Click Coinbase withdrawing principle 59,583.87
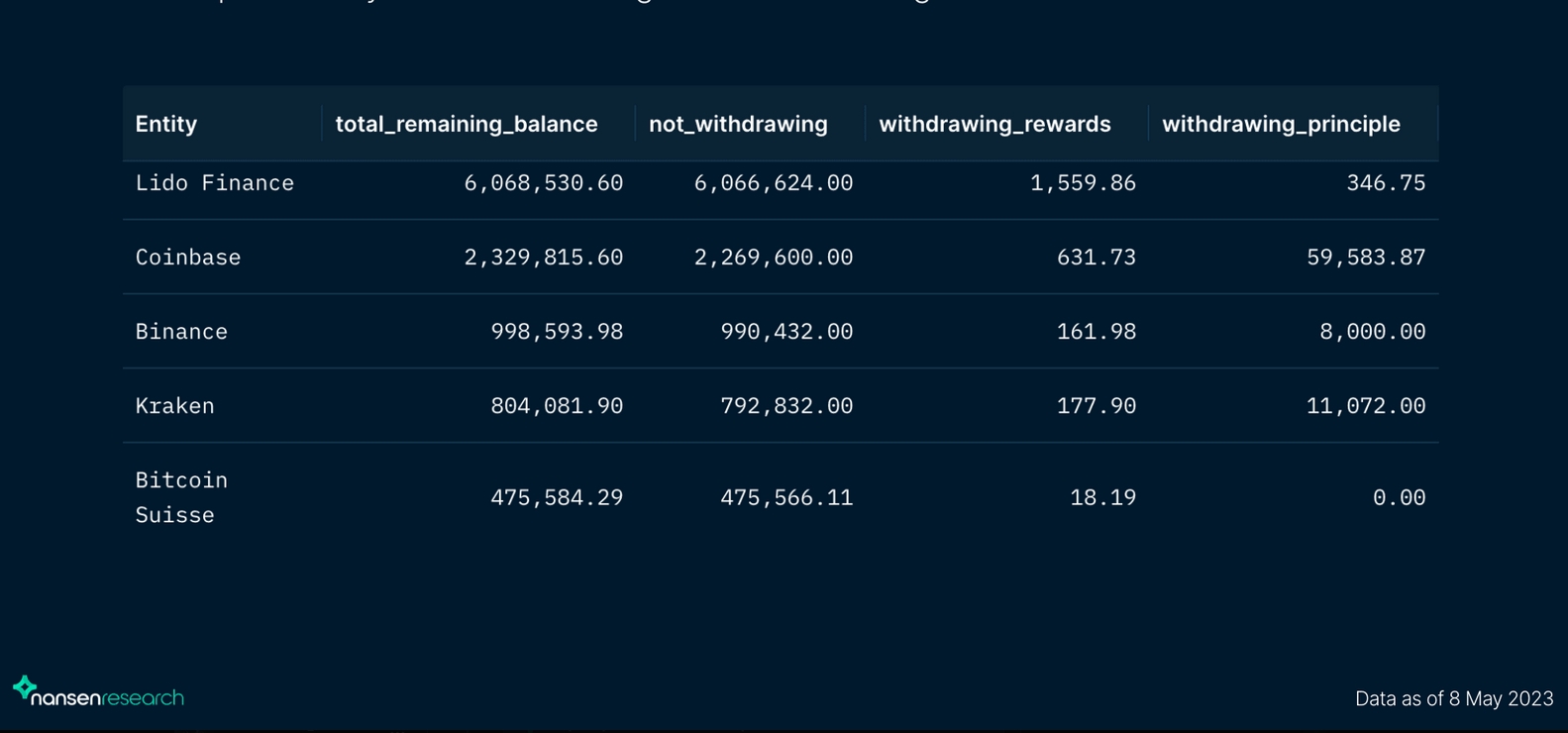1568x733 pixels. tap(1366, 258)
